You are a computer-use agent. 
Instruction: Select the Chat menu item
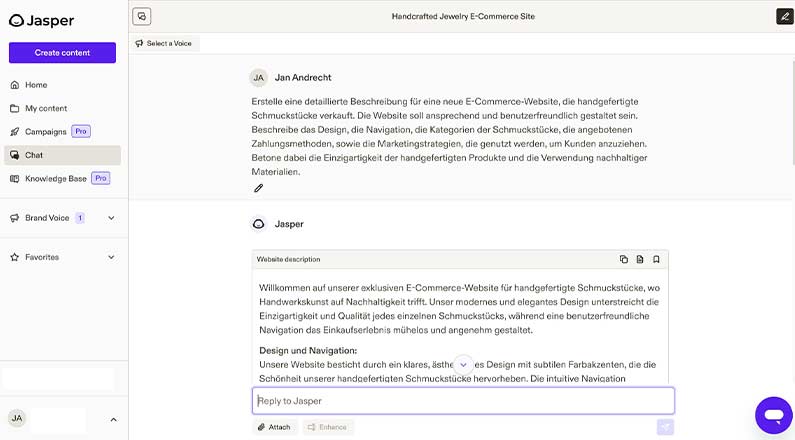(62, 155)
